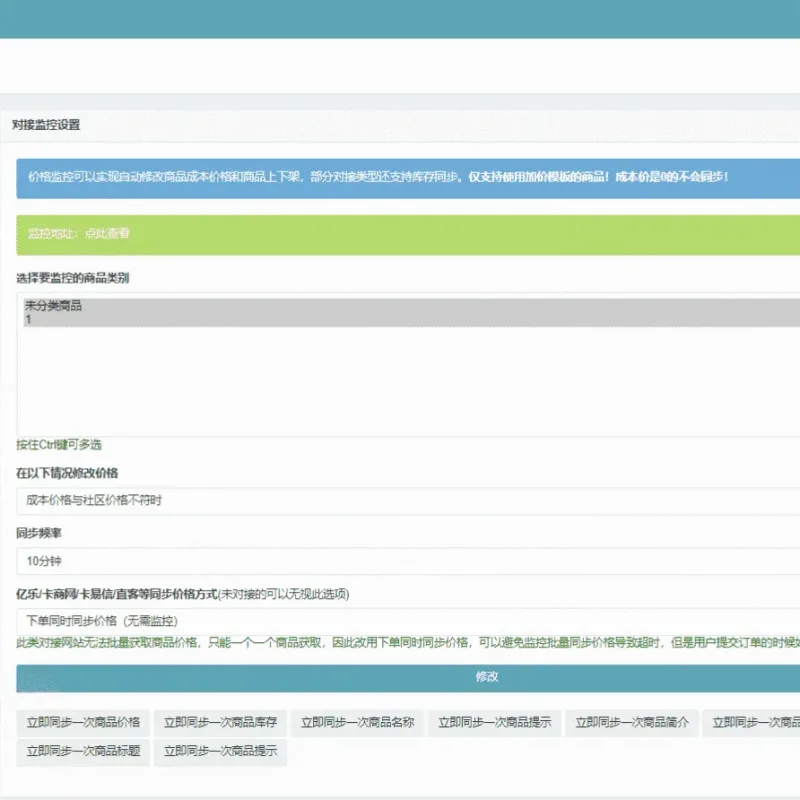Click 立即同步一次商品价格 button
Viewport: 800px width, 800px height.
tap(83, 722)
